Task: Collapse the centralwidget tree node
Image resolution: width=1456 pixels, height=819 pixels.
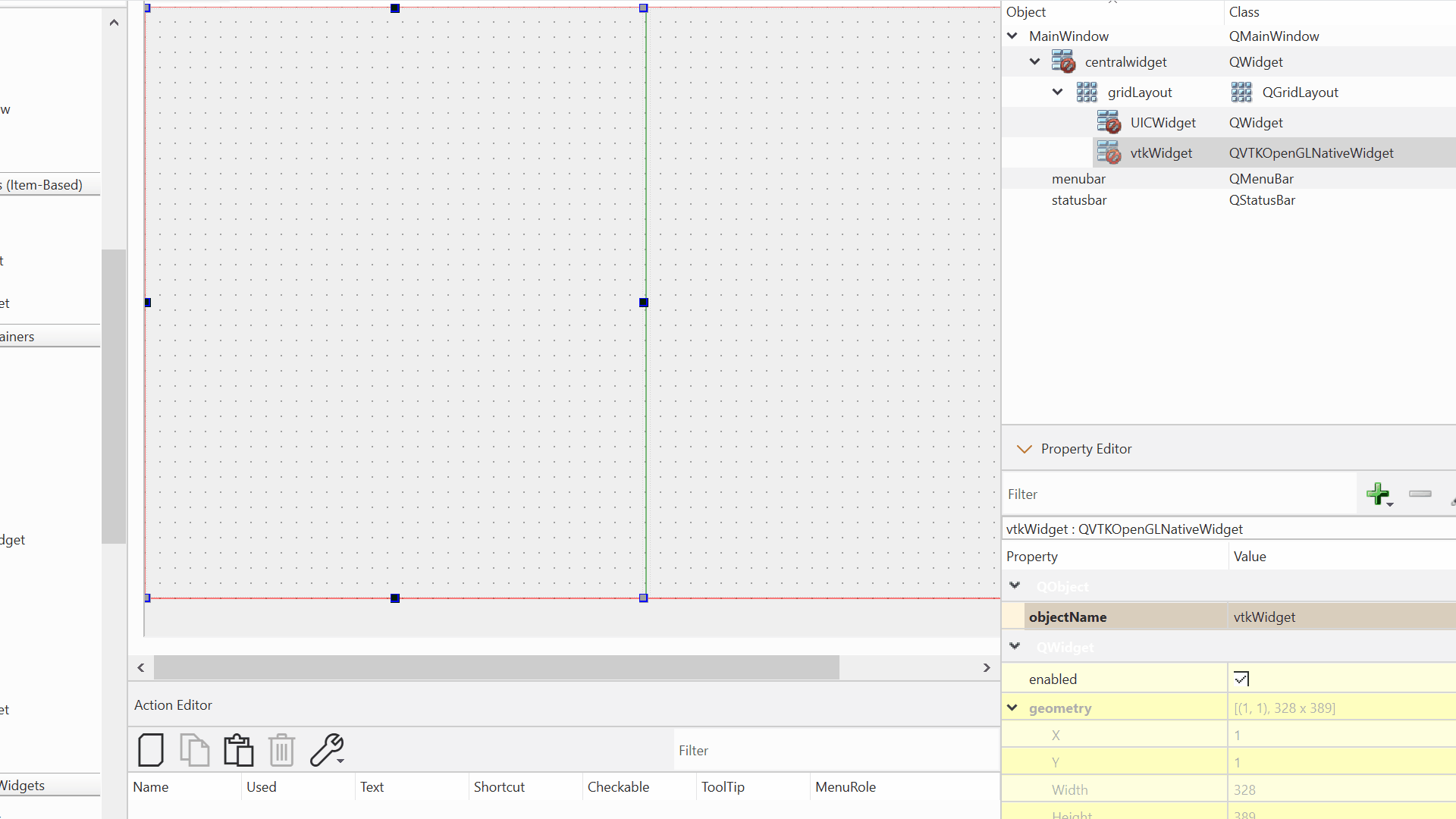Action: (1035, 61)
